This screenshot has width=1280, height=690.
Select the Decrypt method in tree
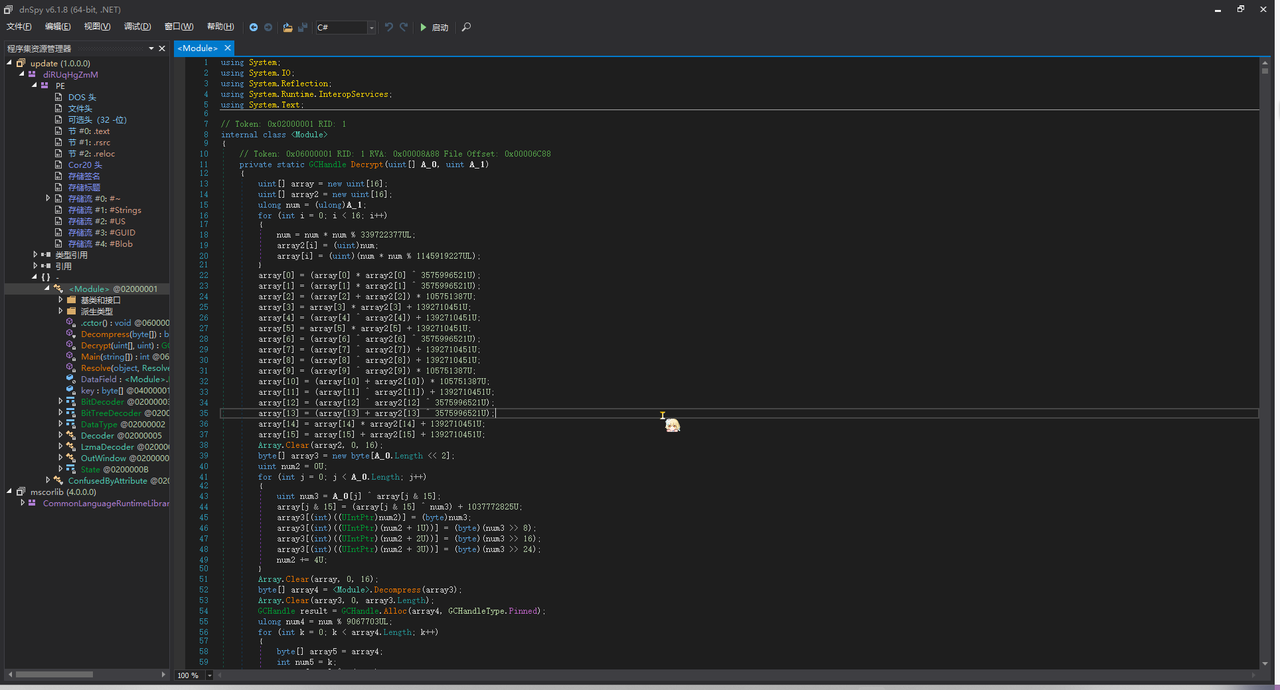click(x=96, y=345)
